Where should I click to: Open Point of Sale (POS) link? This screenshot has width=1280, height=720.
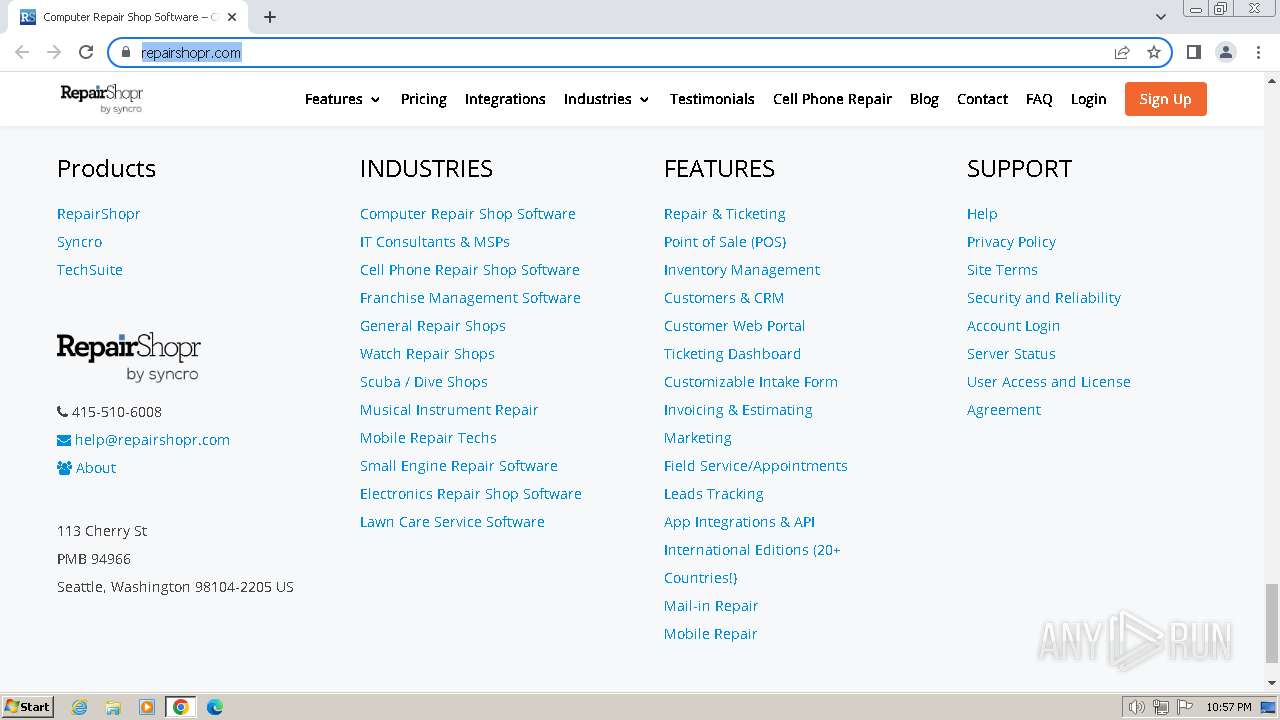(x=725, y=242)
